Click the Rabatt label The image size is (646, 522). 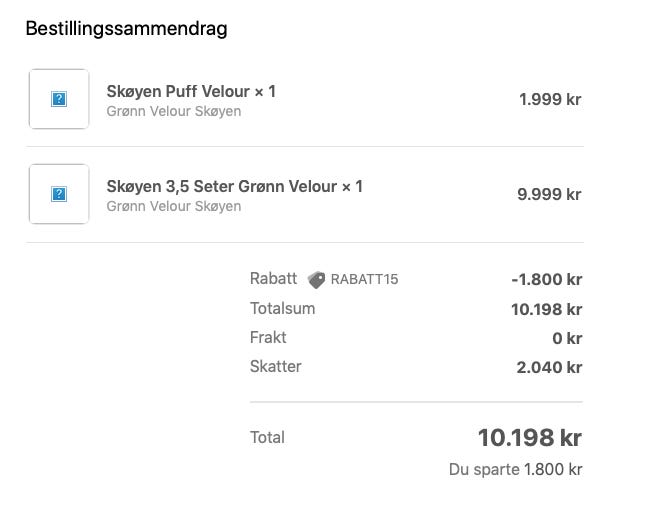(273, 279)
